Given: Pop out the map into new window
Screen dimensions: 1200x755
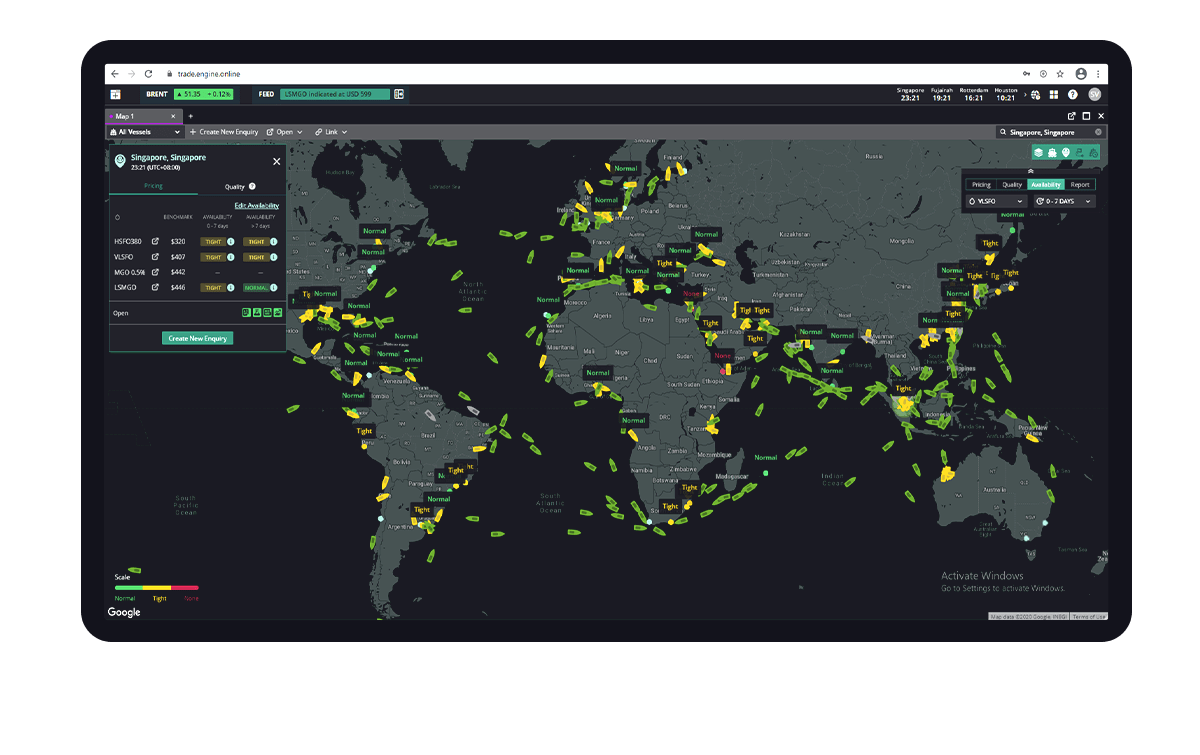Looking at the screenshot, I should coord(1072,116).
